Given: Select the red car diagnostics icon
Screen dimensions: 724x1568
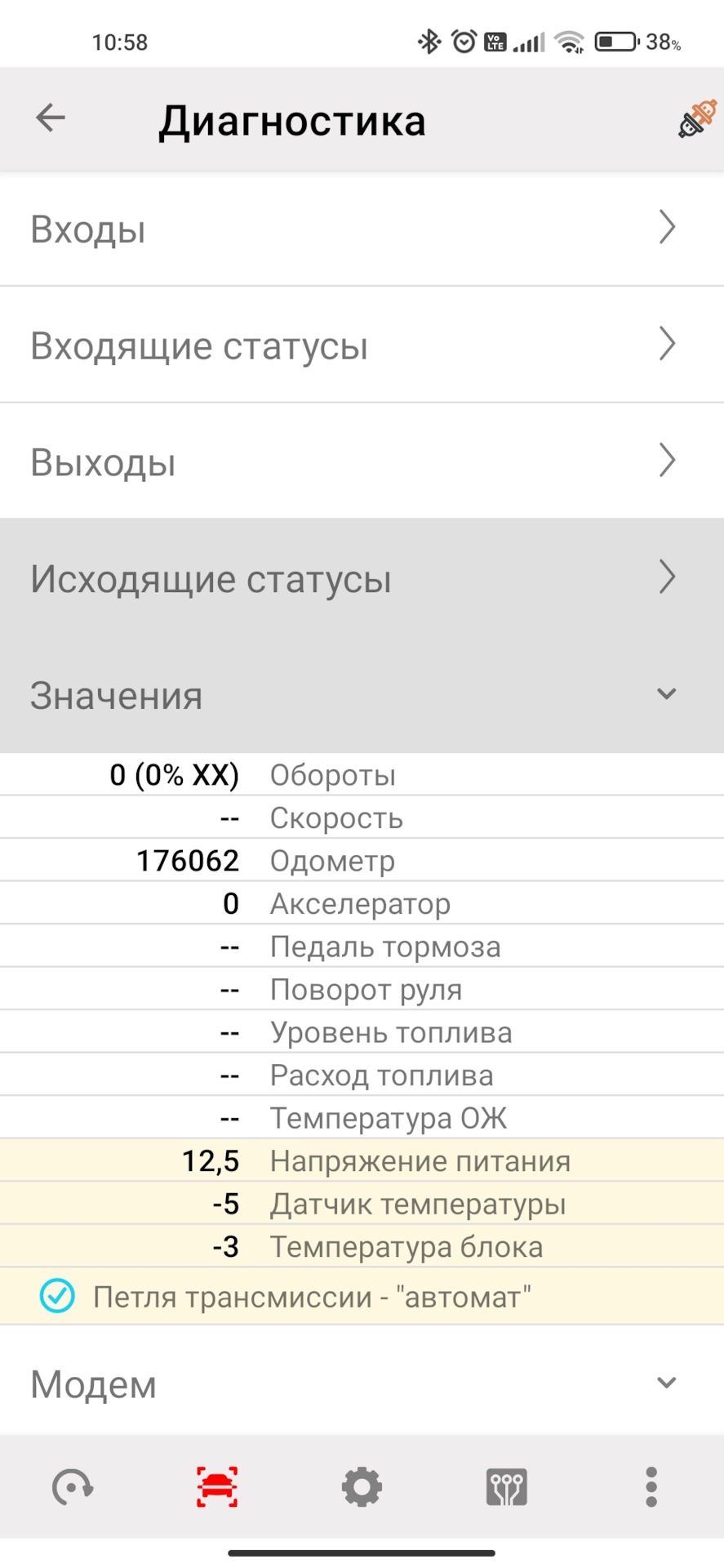Looking at the screenshot, I should tap(217, 1486).
